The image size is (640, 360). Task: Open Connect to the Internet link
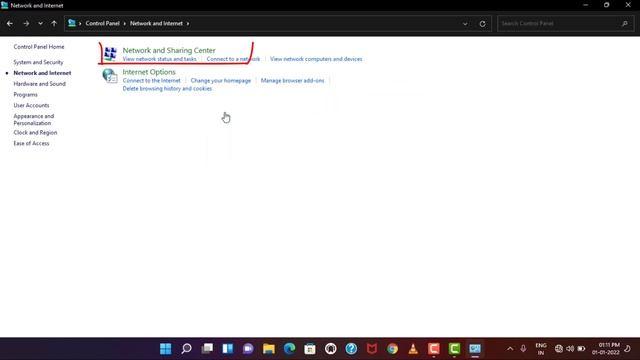151,81
